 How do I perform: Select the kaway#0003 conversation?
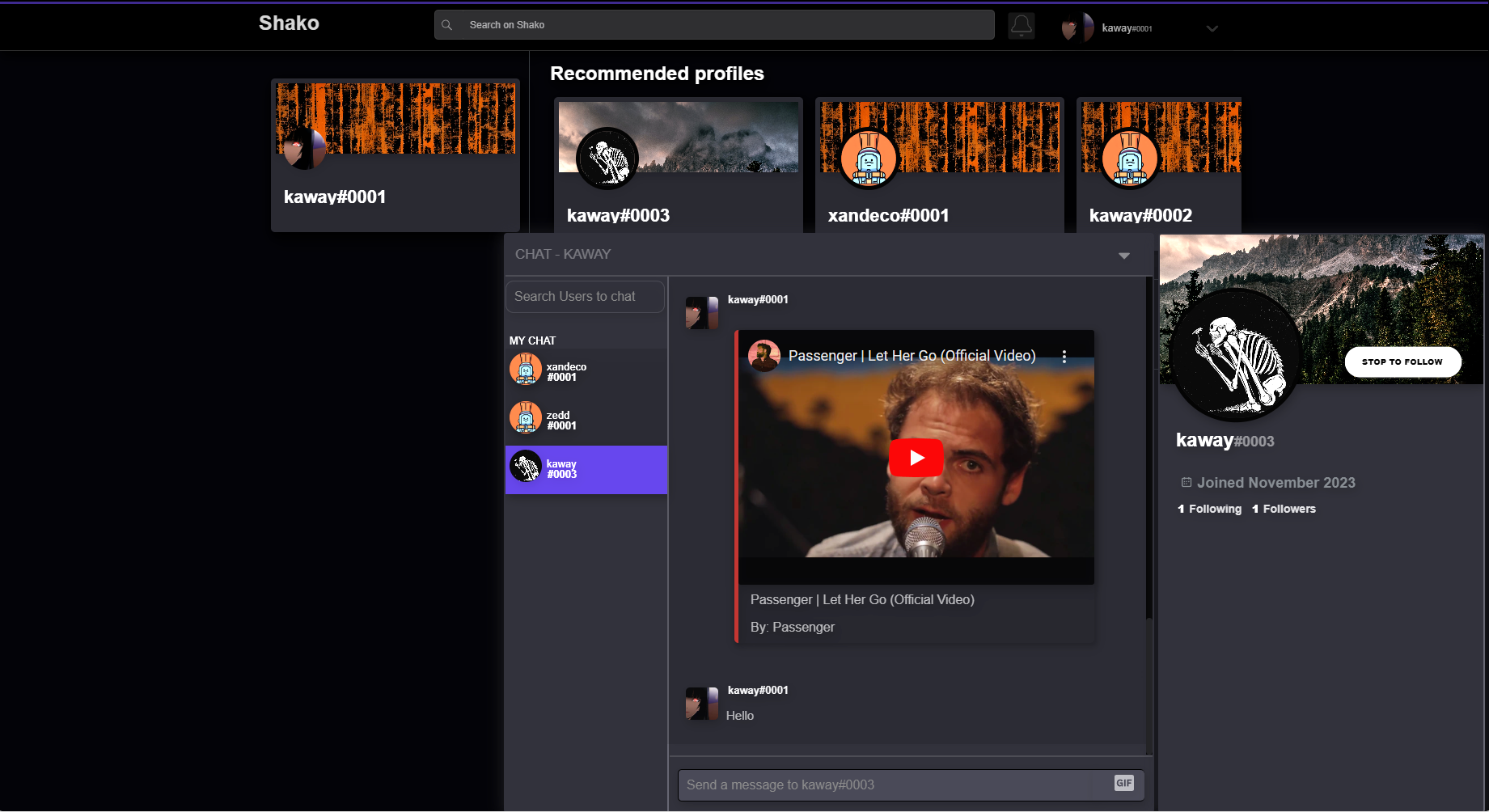click(586, 469)
